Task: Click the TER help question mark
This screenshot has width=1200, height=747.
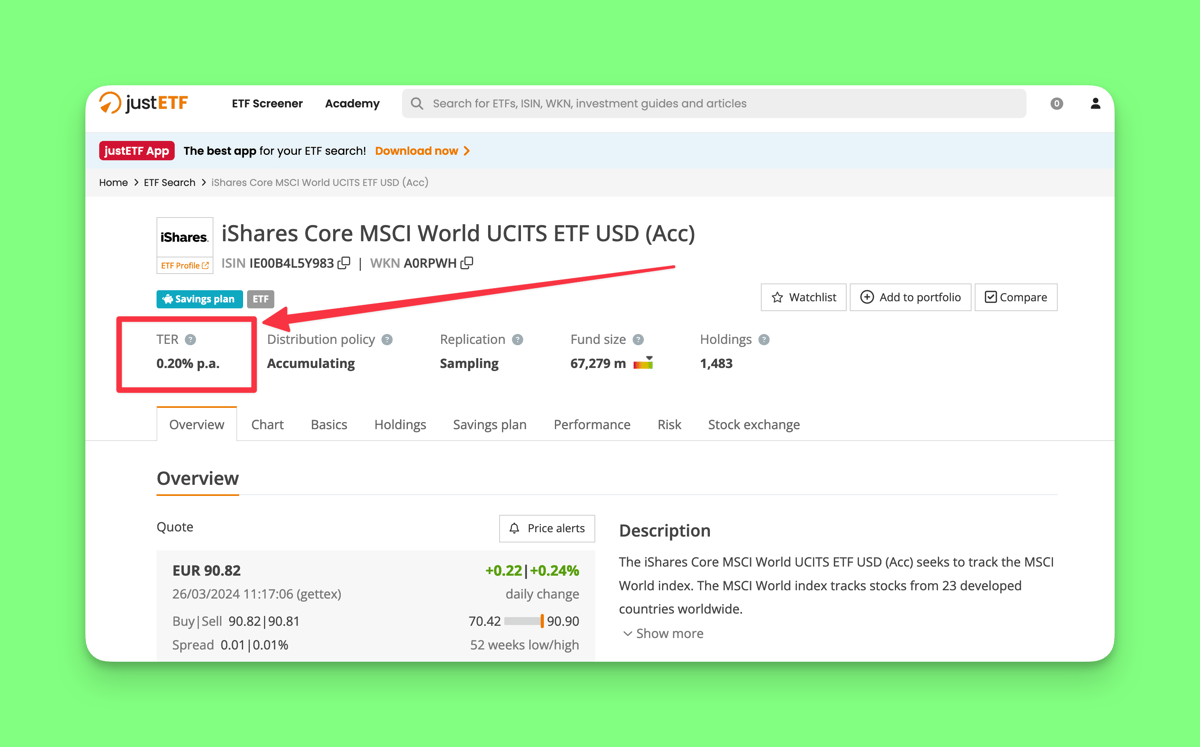Action: tap(190, 340)
